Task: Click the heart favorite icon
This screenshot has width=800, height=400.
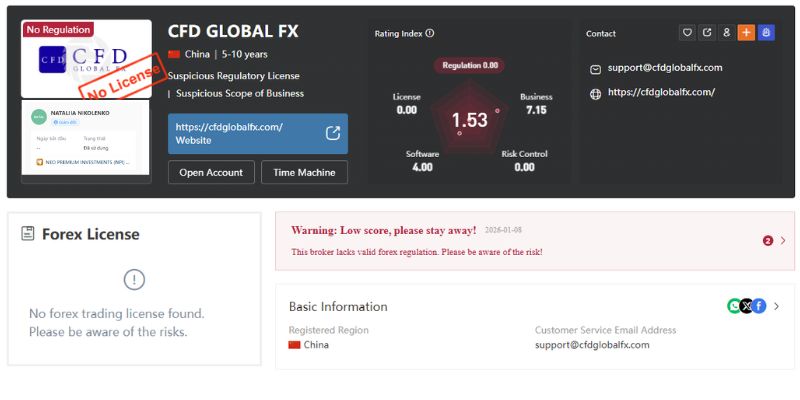Action: pos(687,33)
